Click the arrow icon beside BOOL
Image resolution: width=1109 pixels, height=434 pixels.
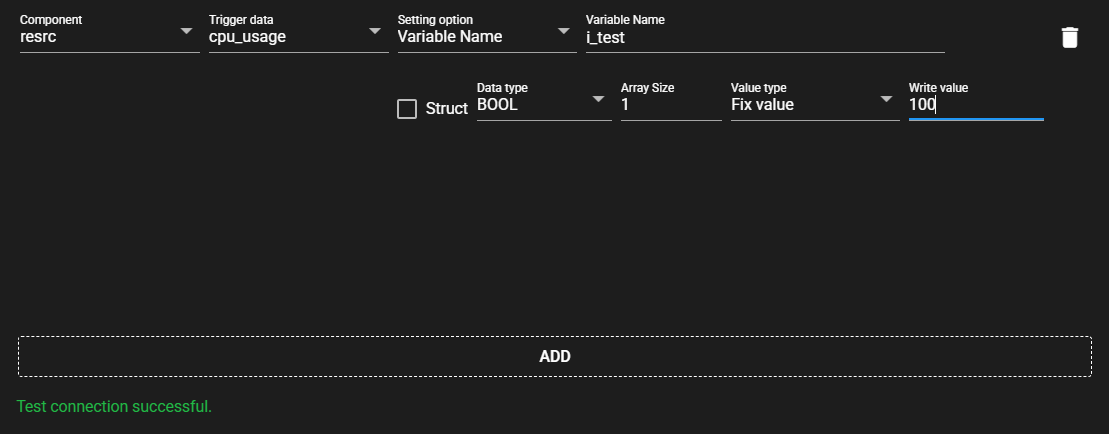click(x=598, y=99)
